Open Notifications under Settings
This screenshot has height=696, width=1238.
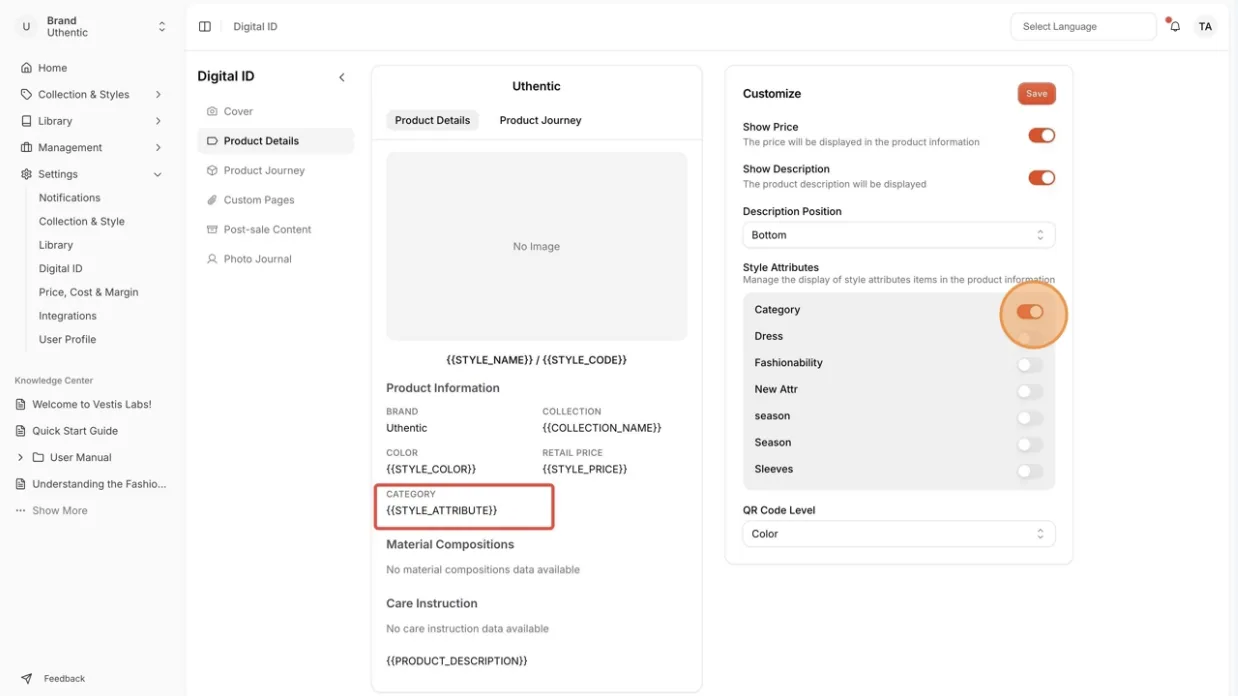tap(70, 198)
